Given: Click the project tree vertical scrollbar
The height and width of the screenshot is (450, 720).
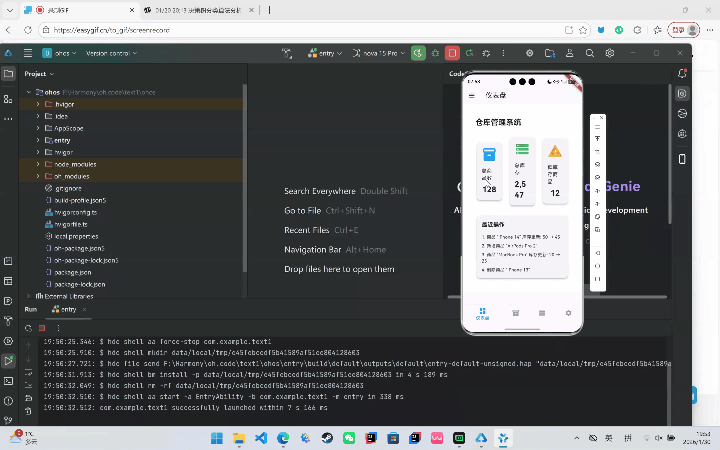Looking at the screenshot, I should point(244,178).
